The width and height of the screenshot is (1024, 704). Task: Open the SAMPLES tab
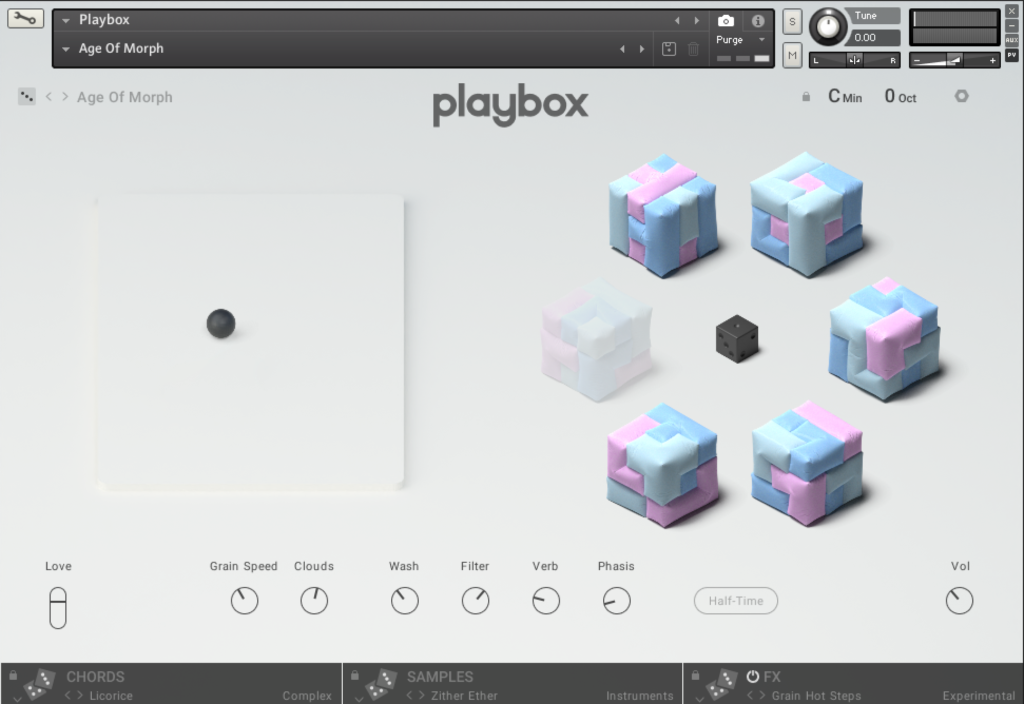coord(440,677)
